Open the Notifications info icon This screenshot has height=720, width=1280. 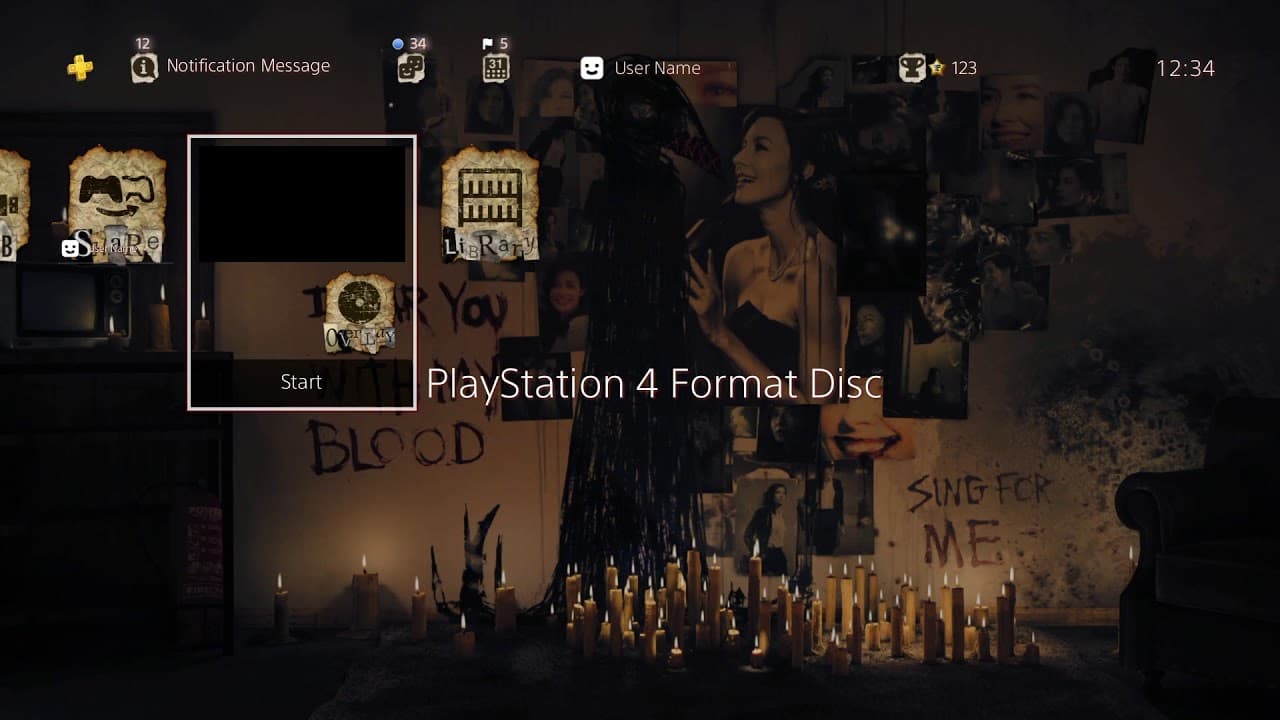(144, 67)
